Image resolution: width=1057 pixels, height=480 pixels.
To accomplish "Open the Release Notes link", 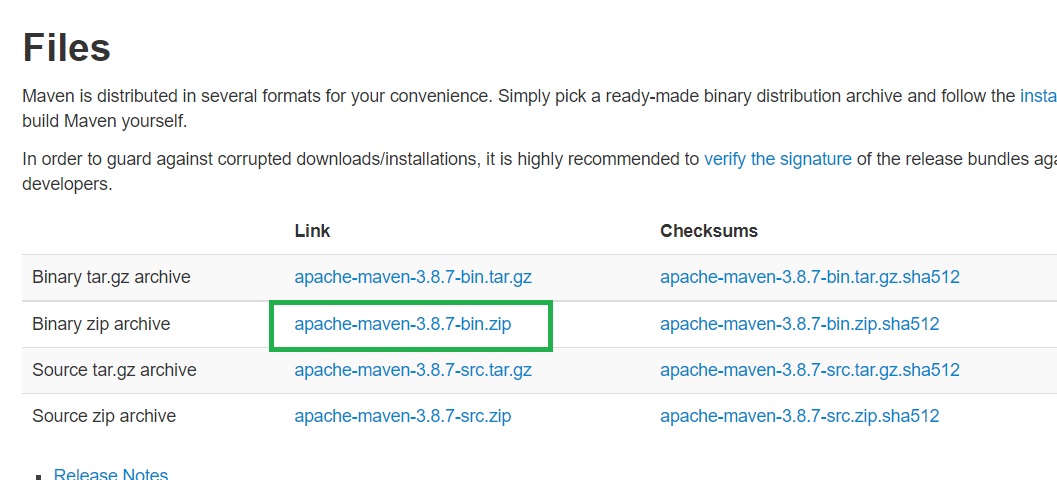I will pyautogui.click(x=111, y=474).
